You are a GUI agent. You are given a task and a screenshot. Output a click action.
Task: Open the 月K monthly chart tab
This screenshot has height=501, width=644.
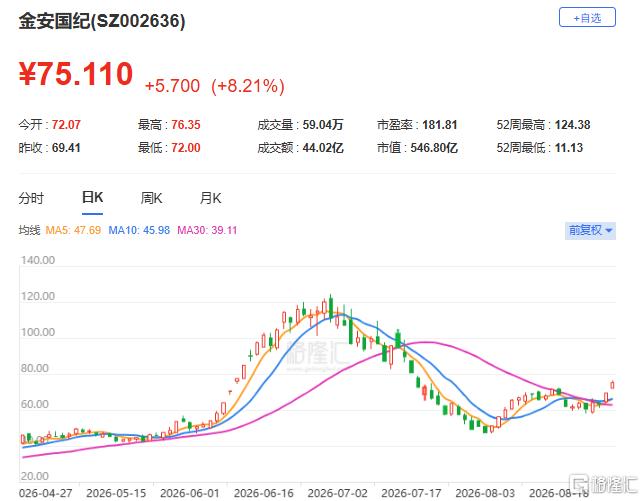(210, 198)
